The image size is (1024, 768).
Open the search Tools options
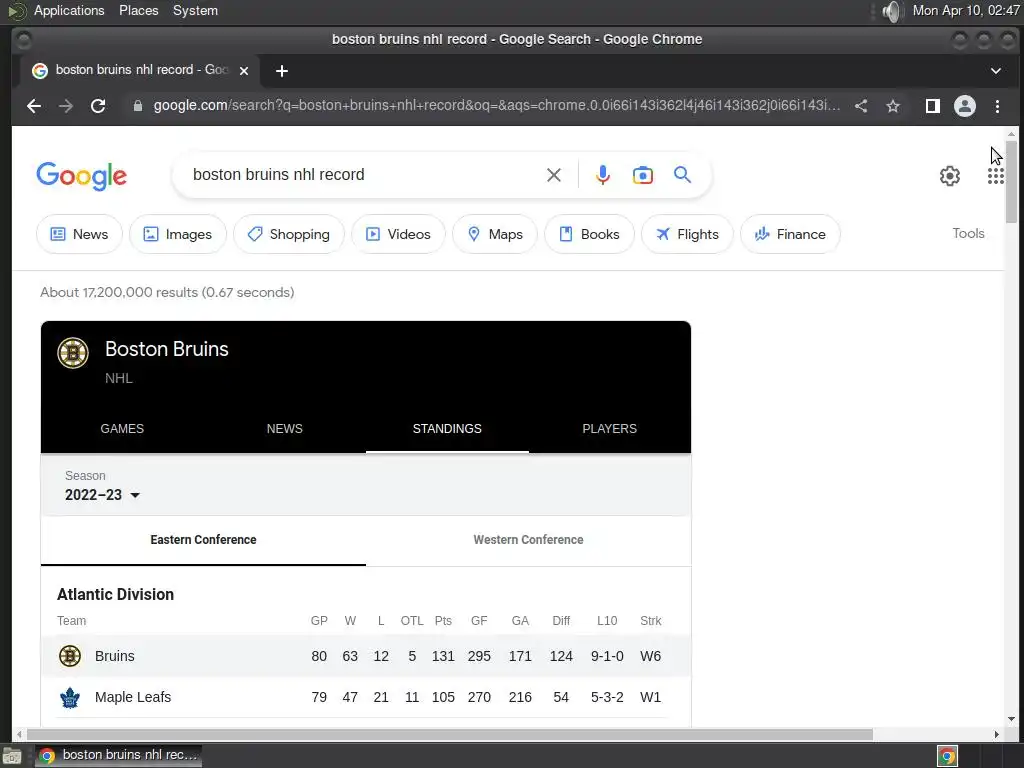tap(968, 233)
